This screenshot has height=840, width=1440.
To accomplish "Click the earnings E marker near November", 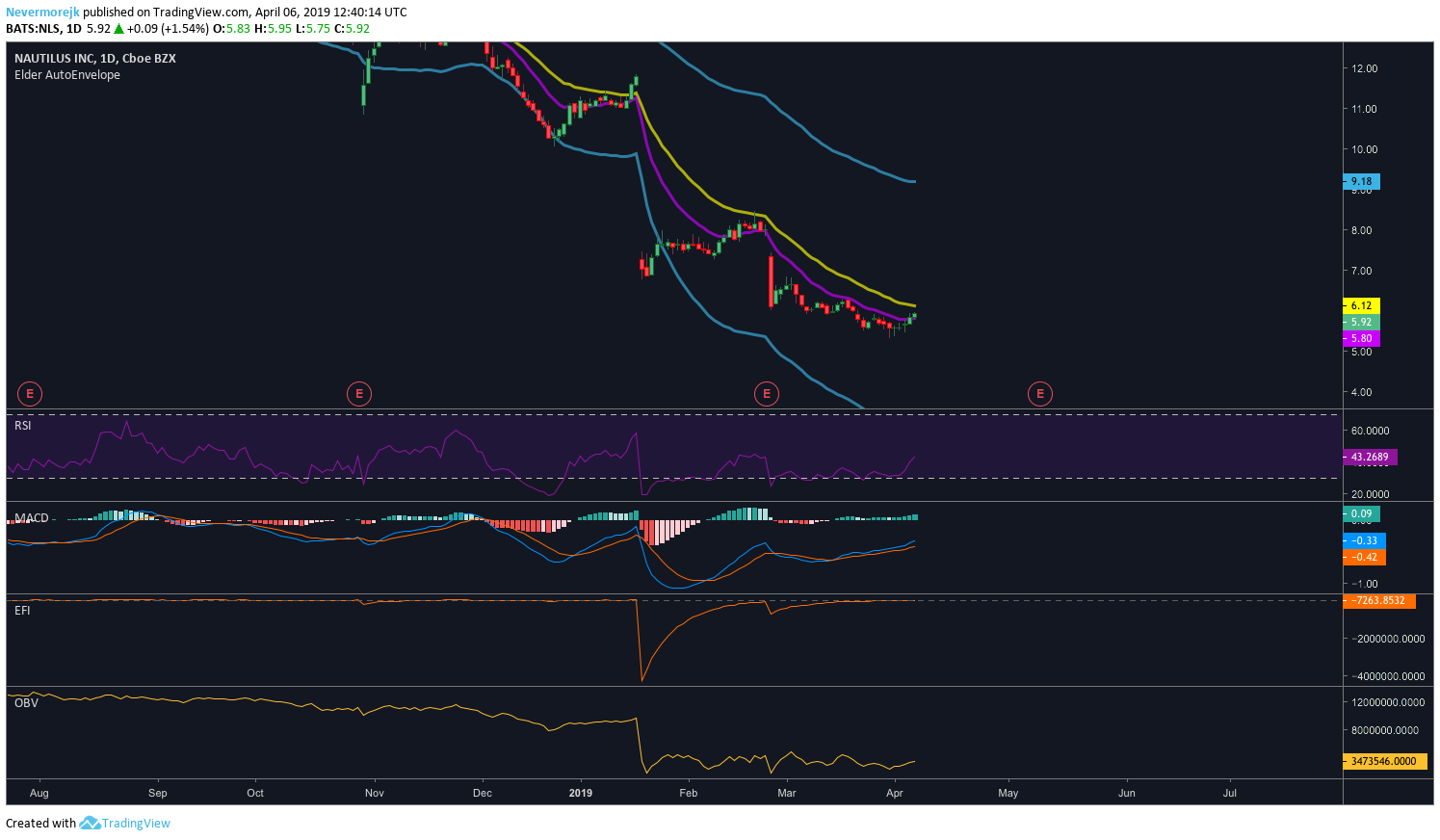I will [359, 393].
